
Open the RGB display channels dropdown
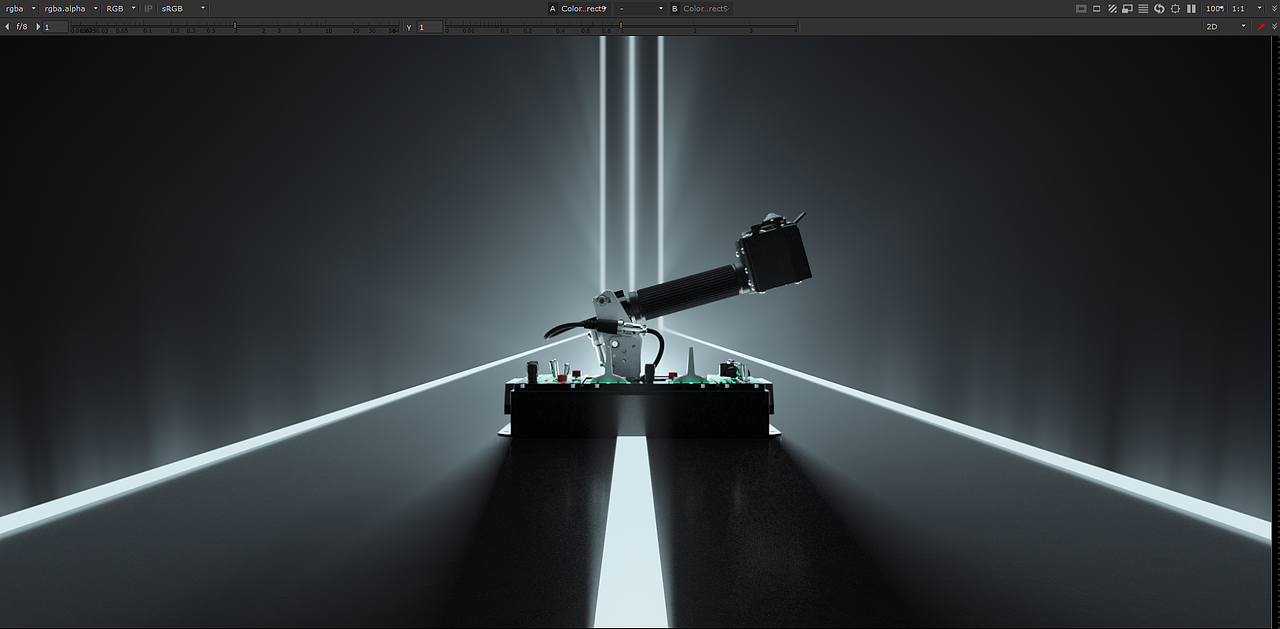[x=120, y=8]
